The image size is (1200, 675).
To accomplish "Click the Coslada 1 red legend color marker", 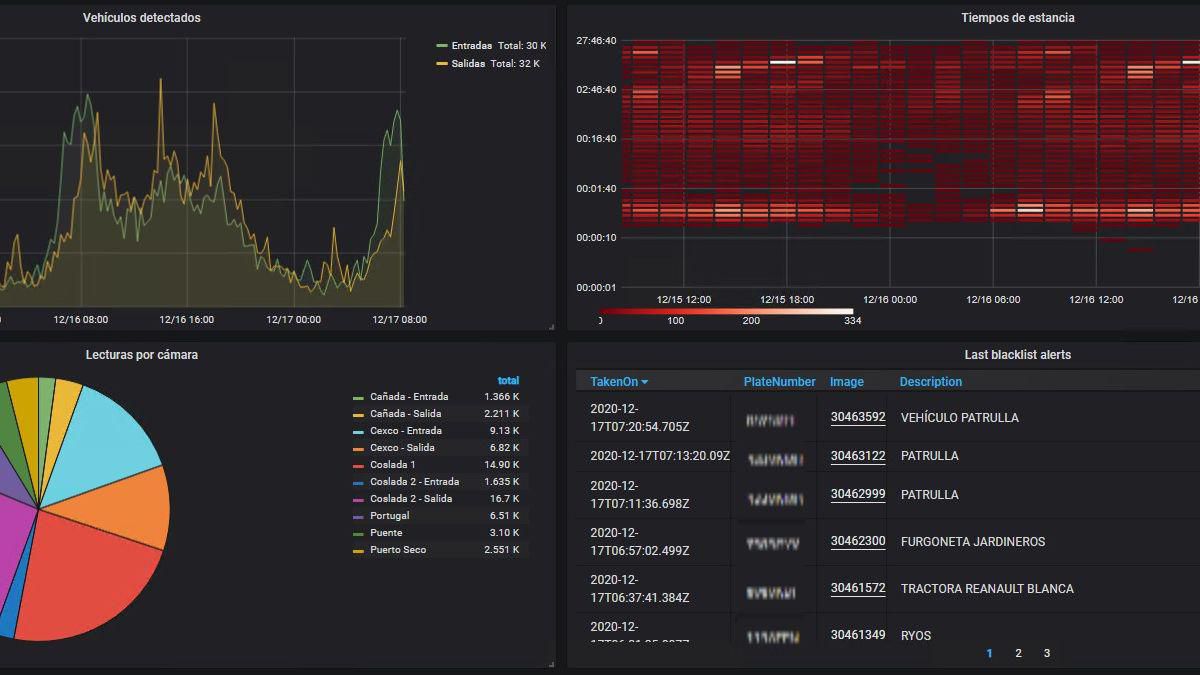I will click(358, 465).
